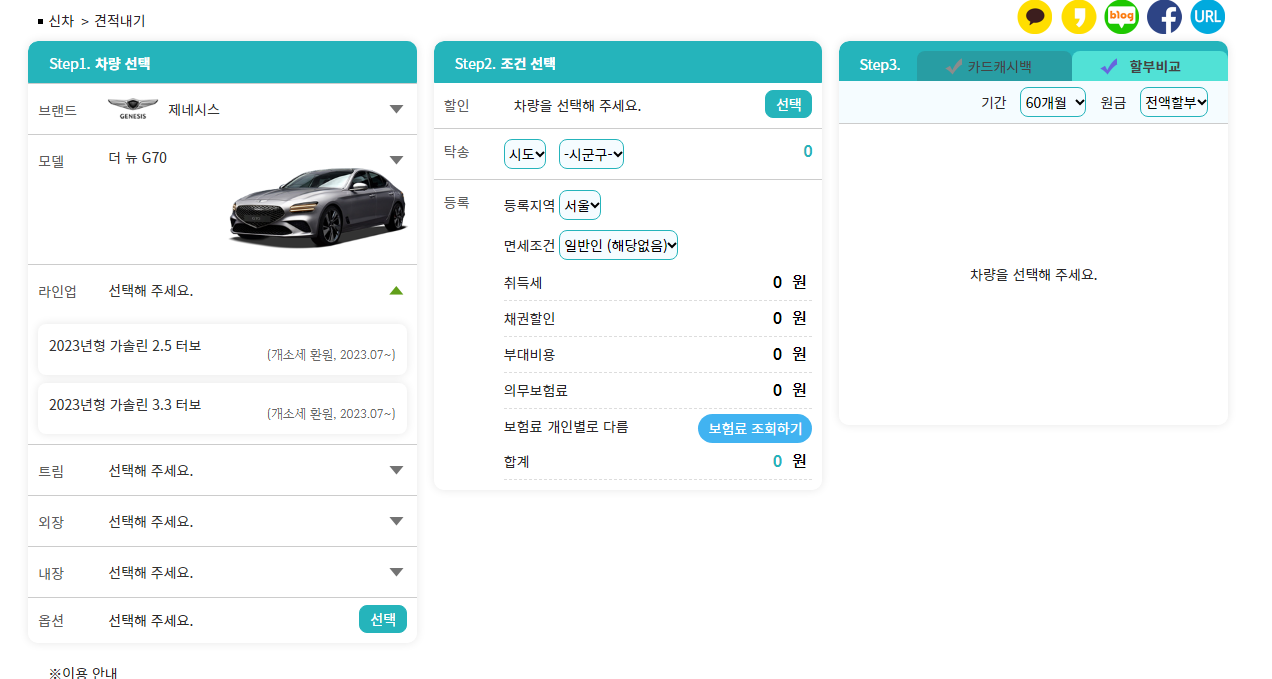Screen dimensions: 1272x679
Task: Click 의무보험료 row label
Action: pos(536,390)
